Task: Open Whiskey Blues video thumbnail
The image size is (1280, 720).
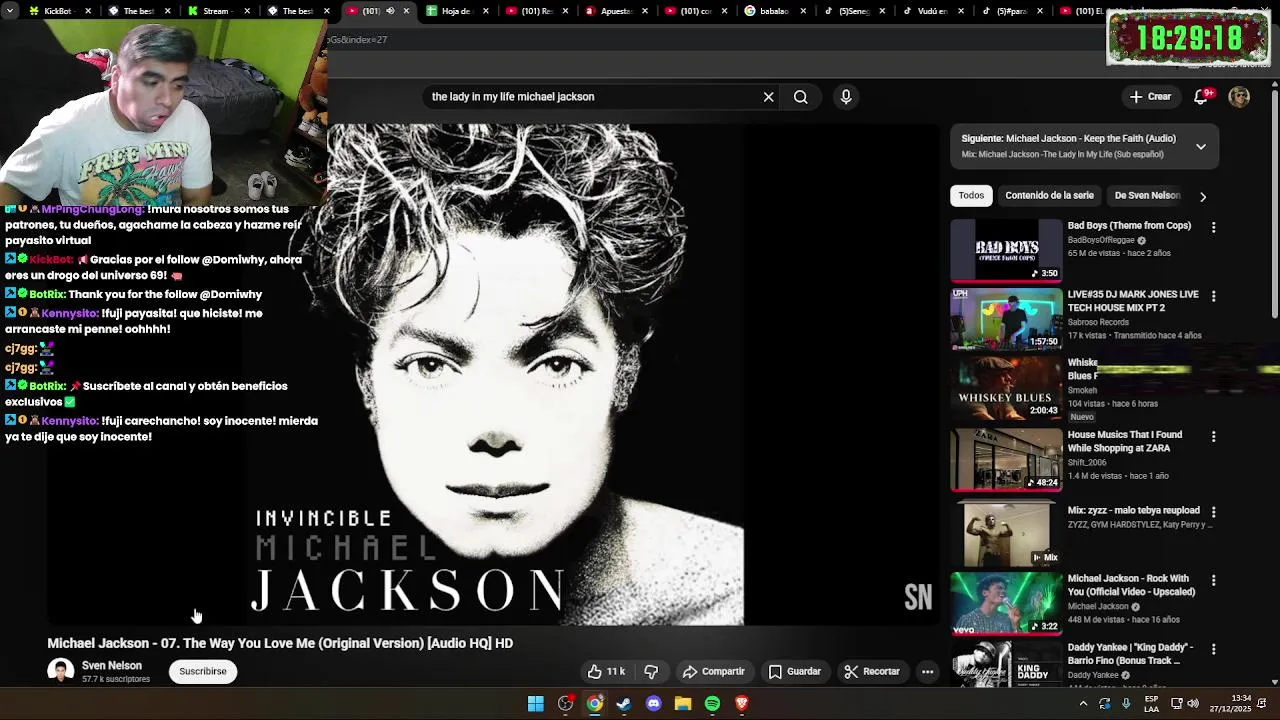Action: click(1006, 388)
